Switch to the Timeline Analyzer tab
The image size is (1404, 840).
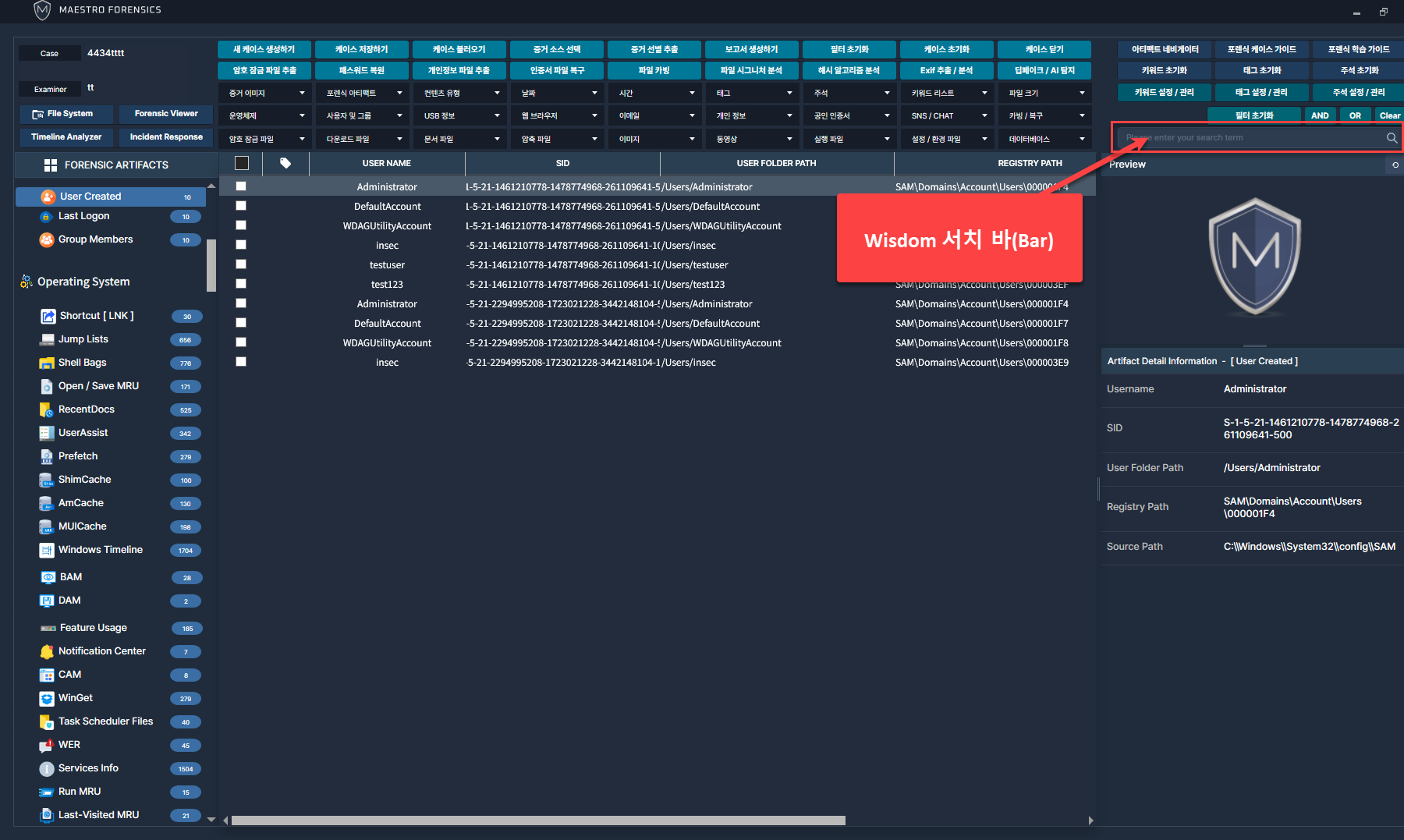point(66,136)
